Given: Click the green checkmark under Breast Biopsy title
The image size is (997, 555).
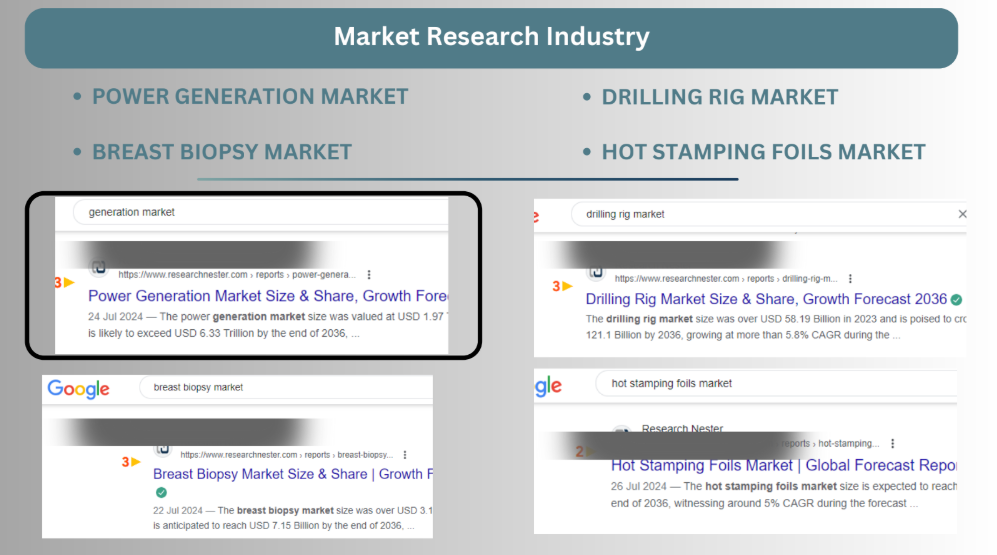Looking at the screenshot, I should click(161, 493).
